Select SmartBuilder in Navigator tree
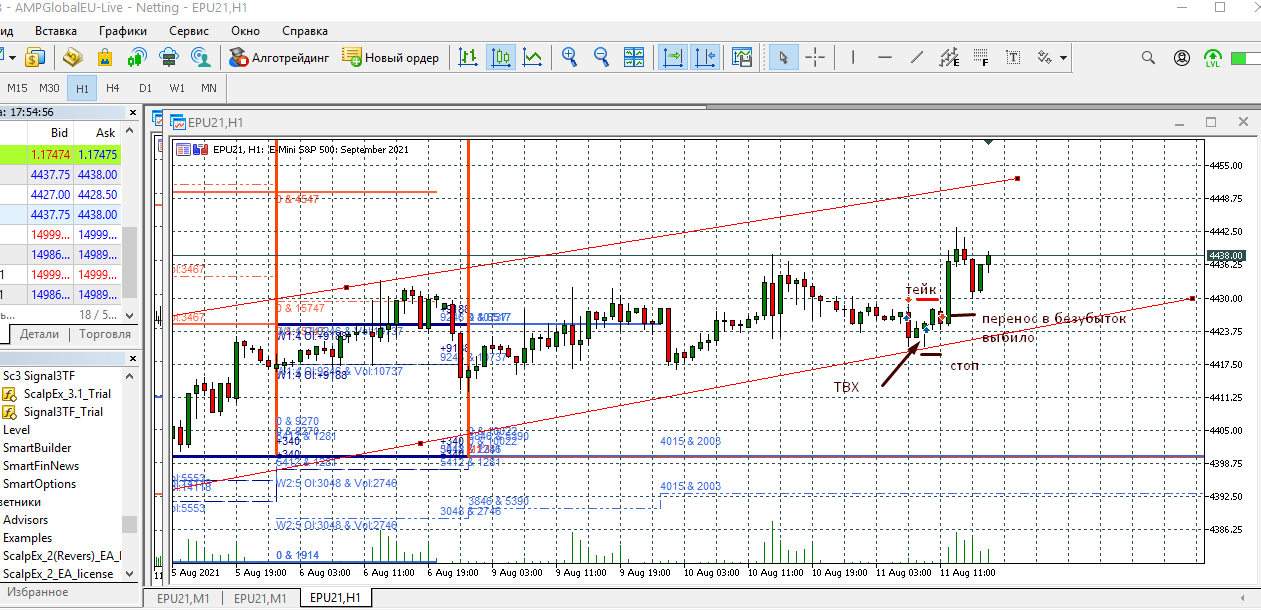1261x610 pixels. pos(37,448)
